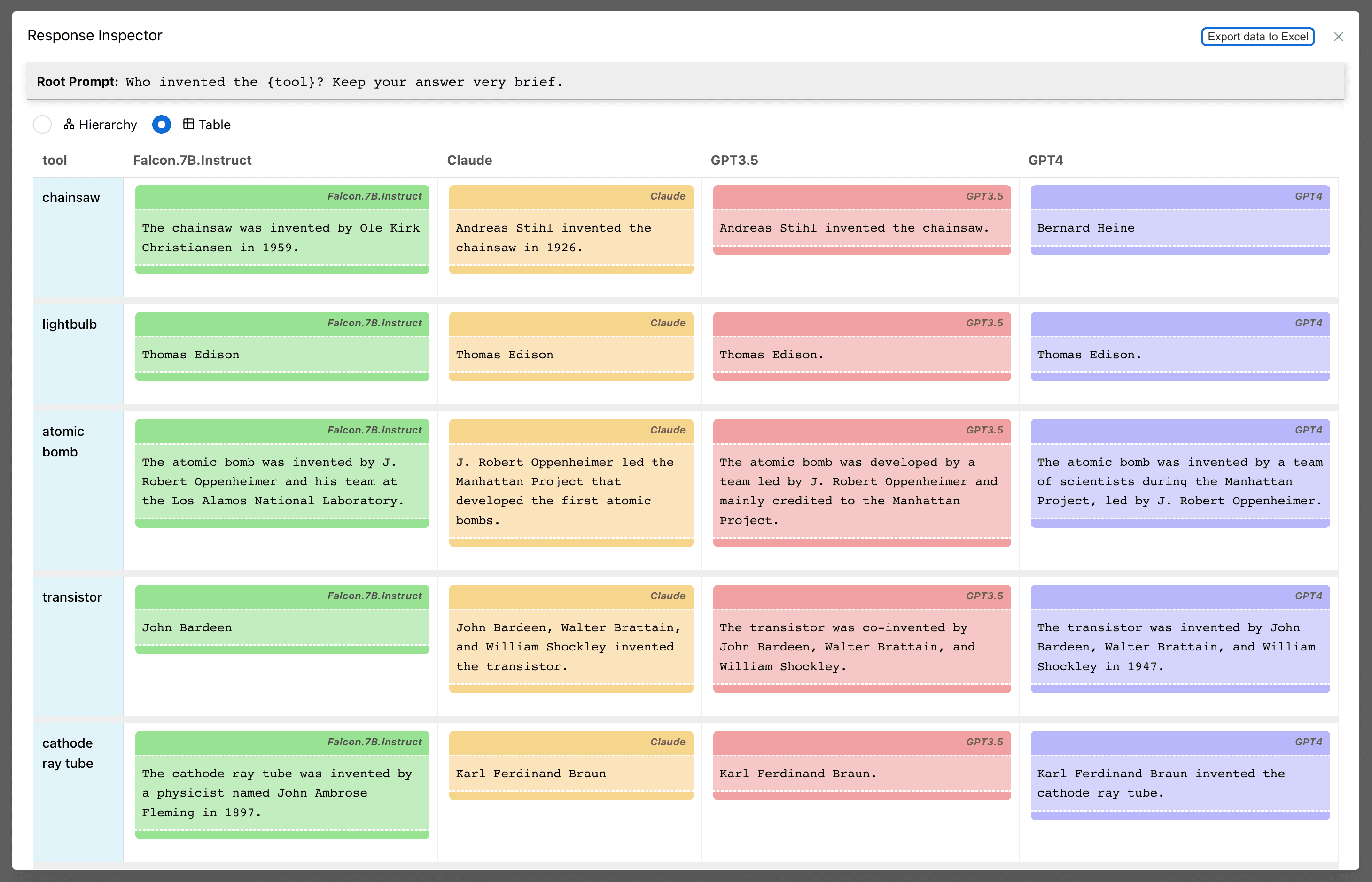This screenshot has height=882, width=1372.
Task: Select the Hierarchy radio button
Action: [42, 124]
